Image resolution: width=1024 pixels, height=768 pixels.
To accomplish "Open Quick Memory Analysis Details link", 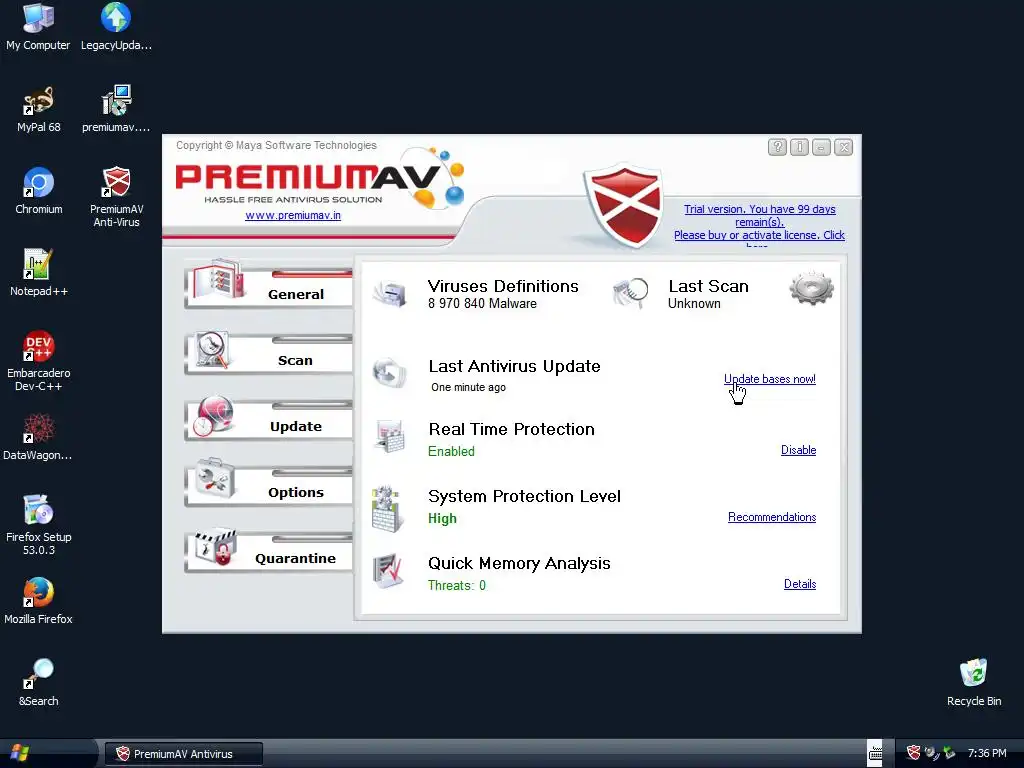I will 799,584.
